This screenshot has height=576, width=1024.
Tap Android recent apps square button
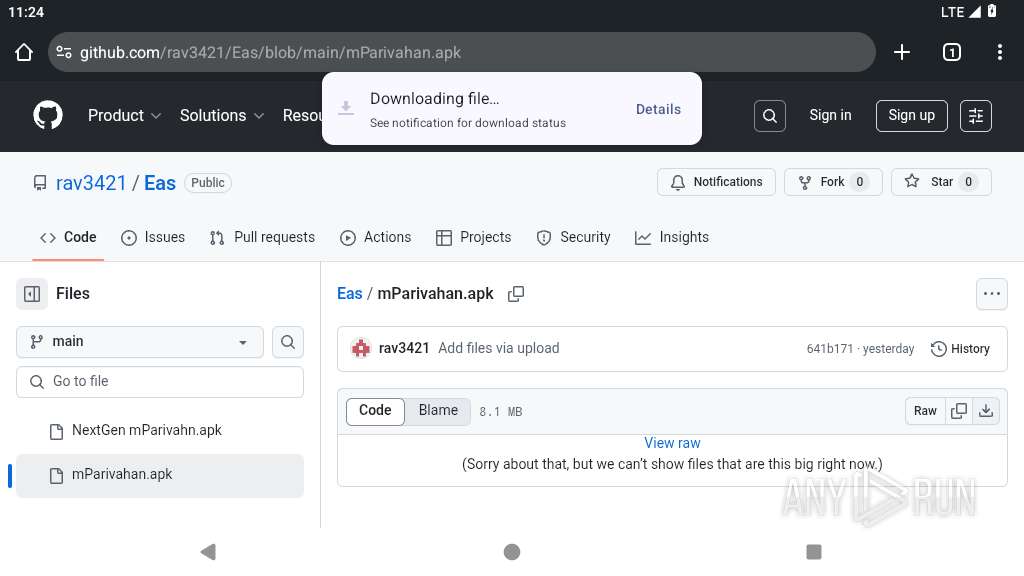(814, 552)
